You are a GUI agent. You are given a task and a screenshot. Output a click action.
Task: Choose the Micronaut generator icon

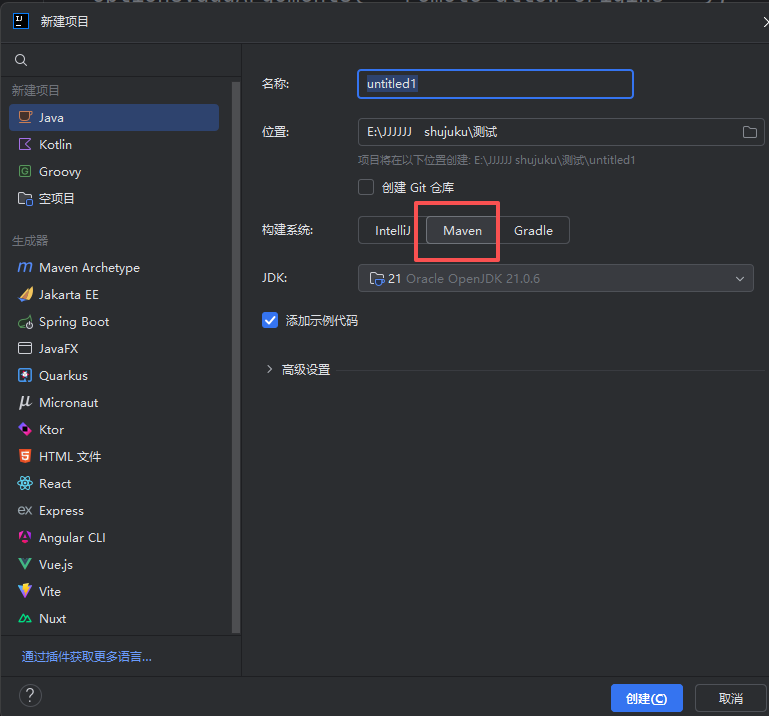tap(25, 403)
